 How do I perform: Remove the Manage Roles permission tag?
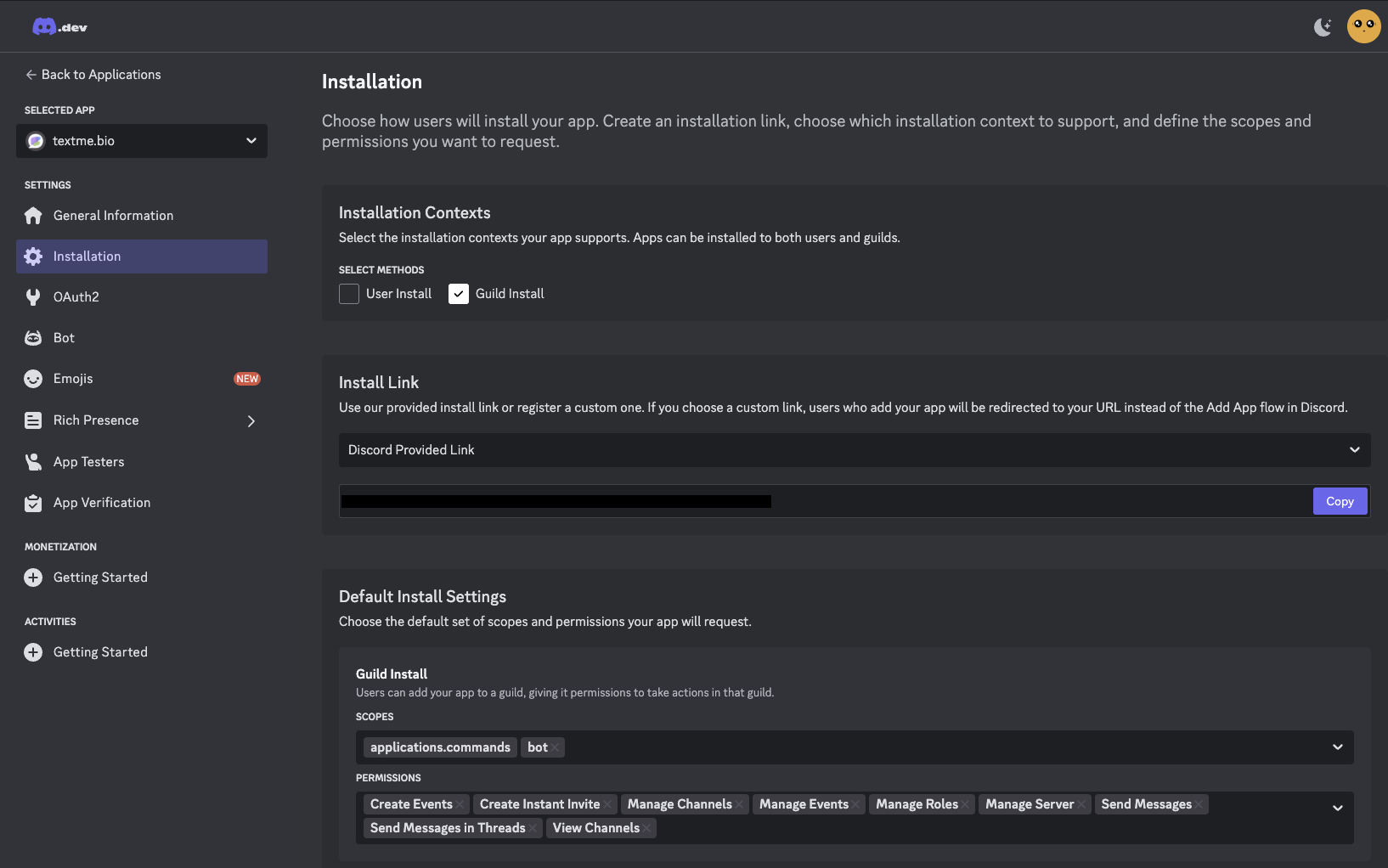pyautogui.click(x=966, y=805)
